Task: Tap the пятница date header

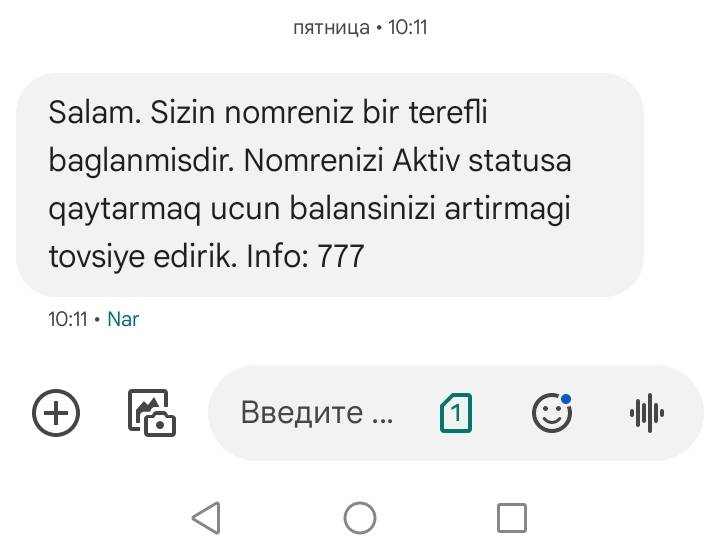Action: pos(331,28)
